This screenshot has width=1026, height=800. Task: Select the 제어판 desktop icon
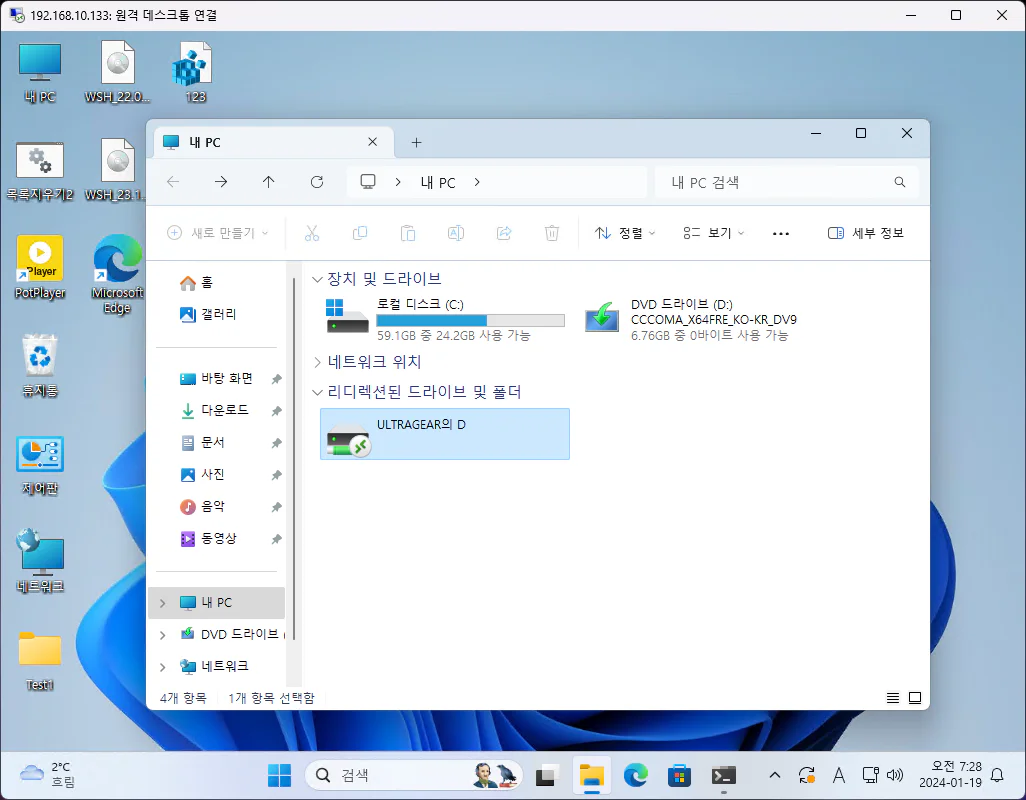[x=40, y=464]
